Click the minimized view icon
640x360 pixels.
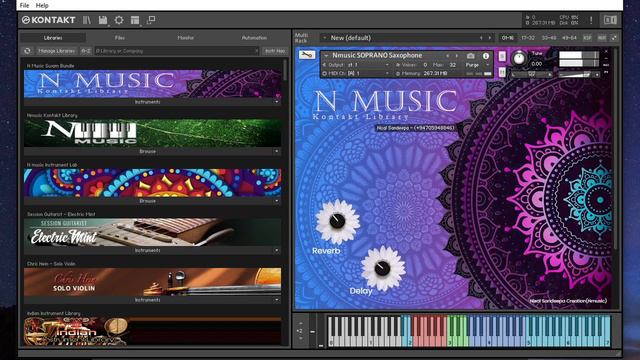pos(151,20)
